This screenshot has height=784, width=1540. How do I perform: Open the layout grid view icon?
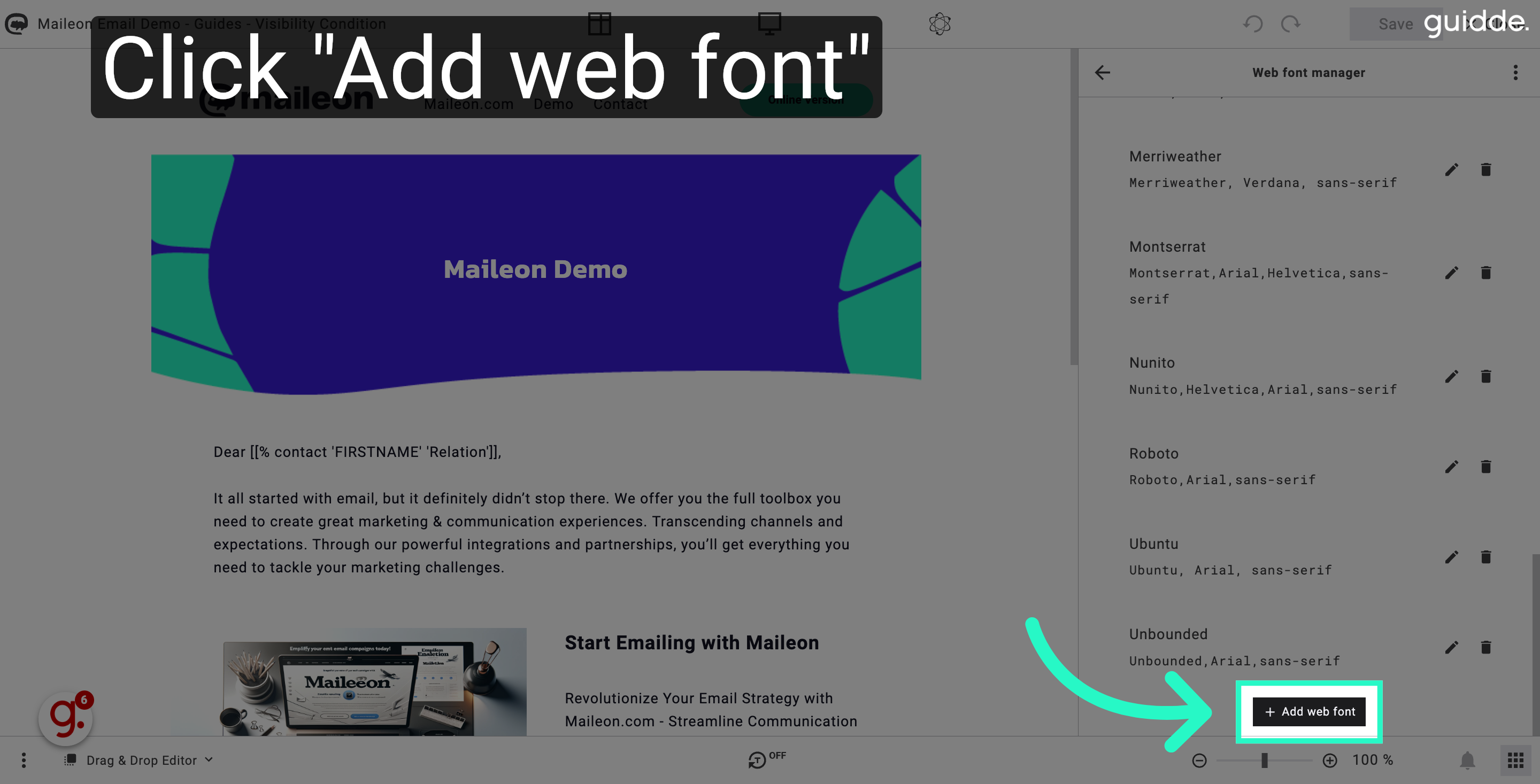599,24
